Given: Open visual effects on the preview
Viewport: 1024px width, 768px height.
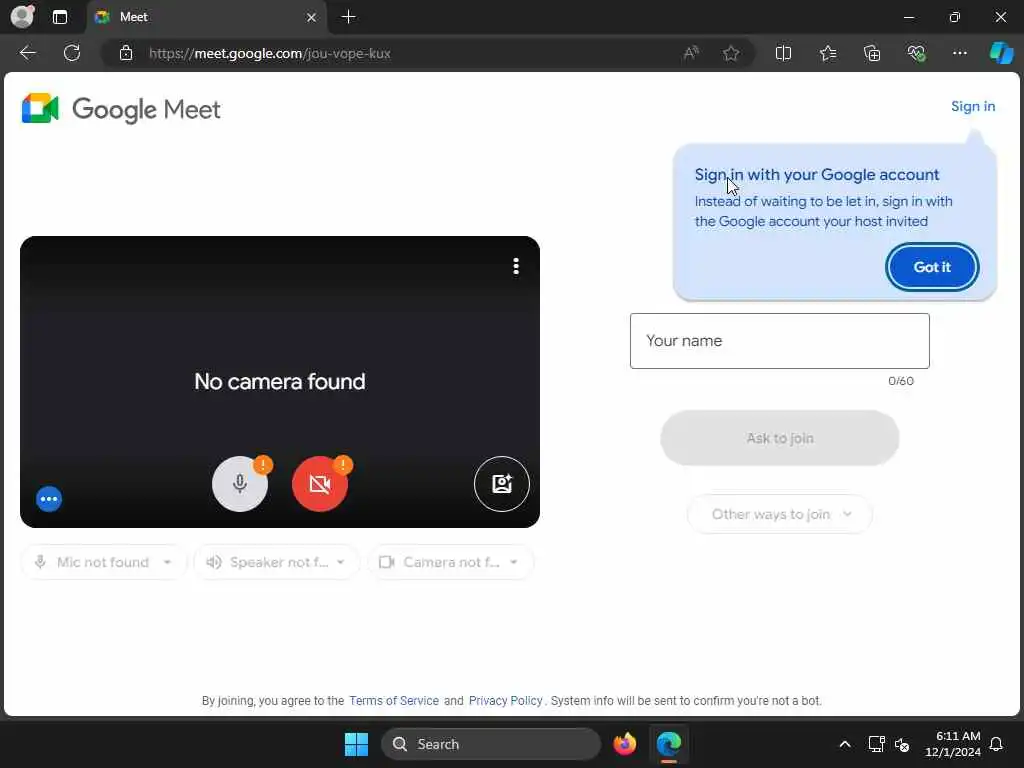Looking at the screenshot, I should (x=502, y=484).
